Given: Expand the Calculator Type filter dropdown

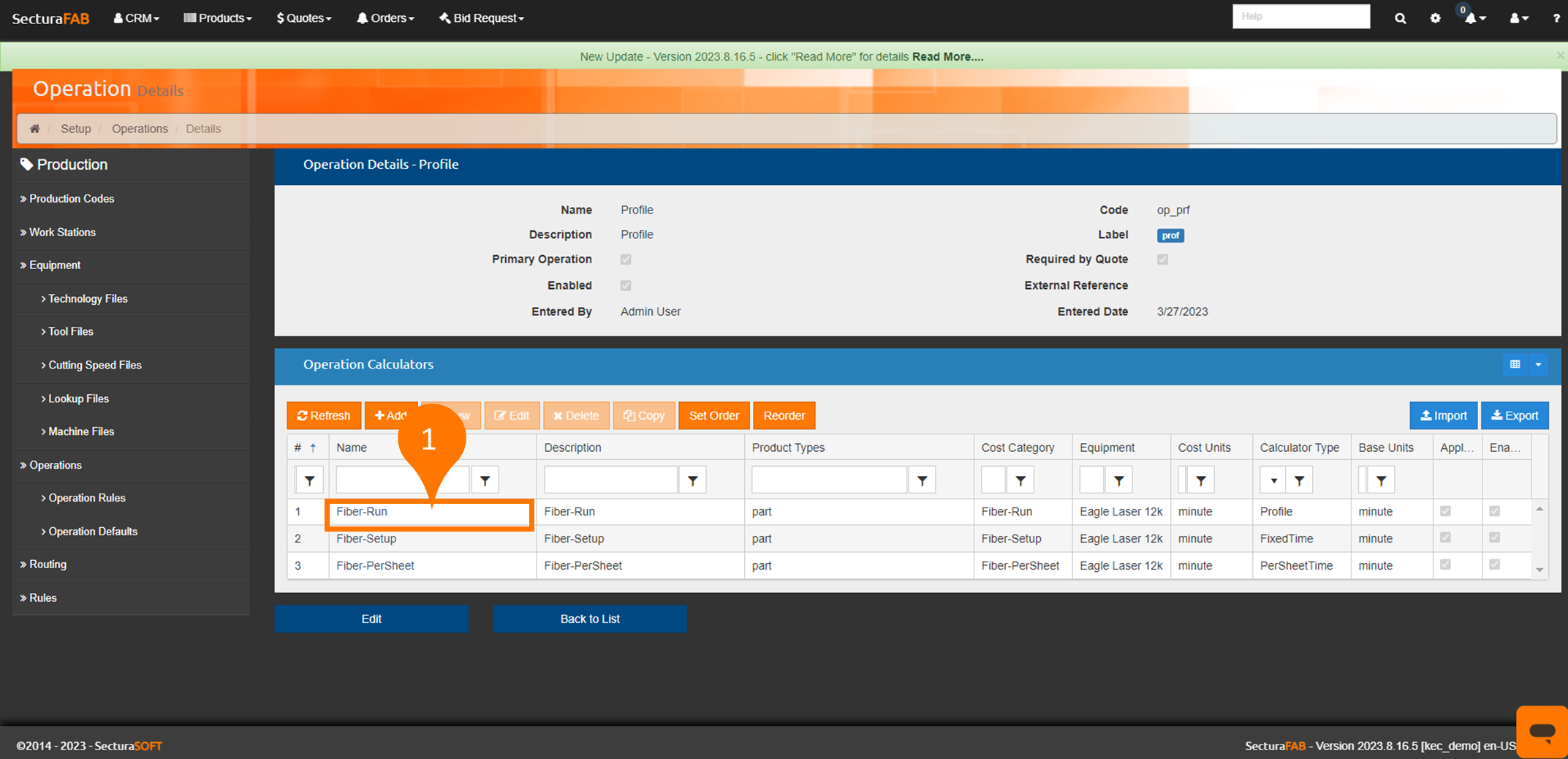Looking at the screenshot, I should coord(1273,480).
